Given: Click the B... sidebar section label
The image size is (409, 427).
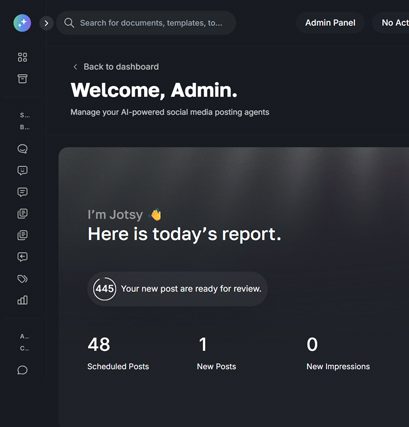Looking at the screenshot, I should 24,127.
